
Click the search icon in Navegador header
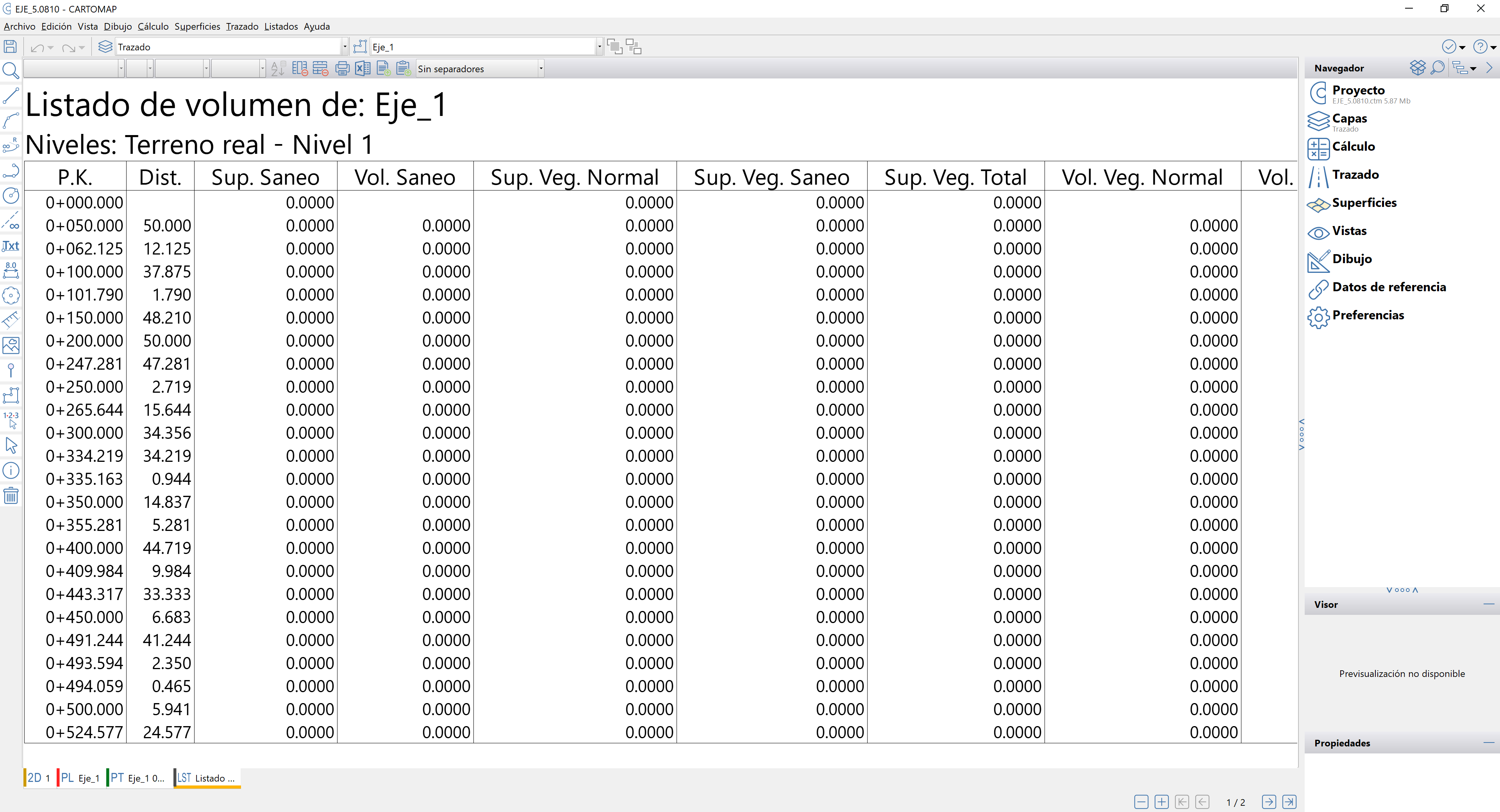point(1437,68)
